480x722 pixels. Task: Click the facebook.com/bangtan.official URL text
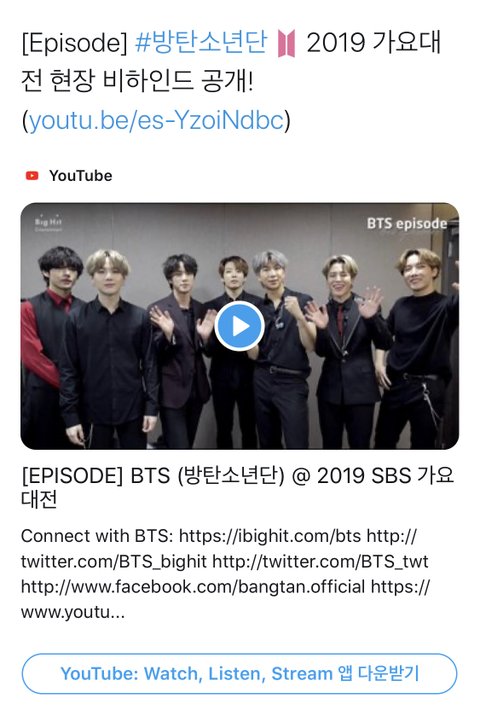tap(193, 587)
